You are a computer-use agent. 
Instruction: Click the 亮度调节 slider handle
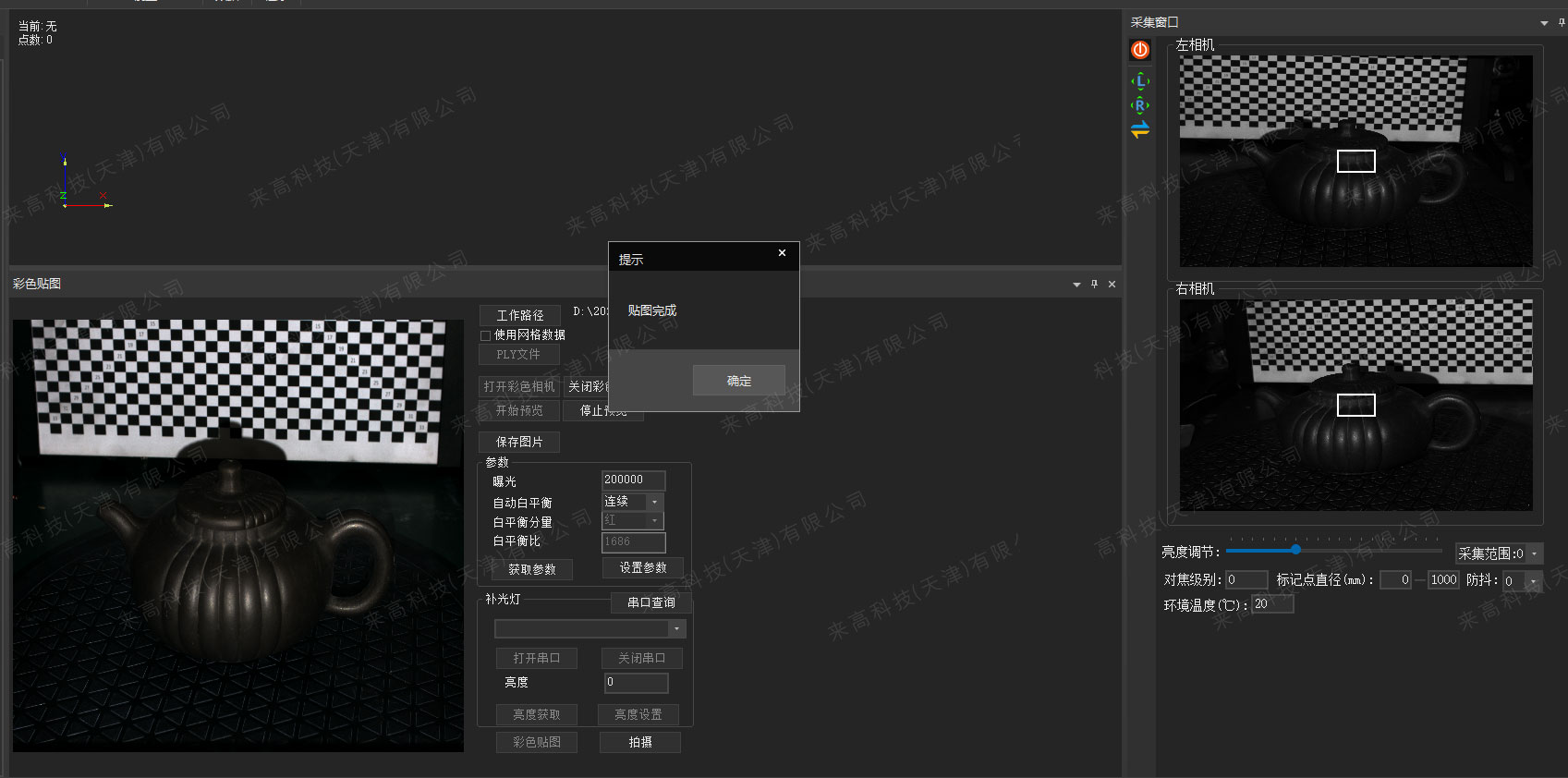tap(1295, 550)
